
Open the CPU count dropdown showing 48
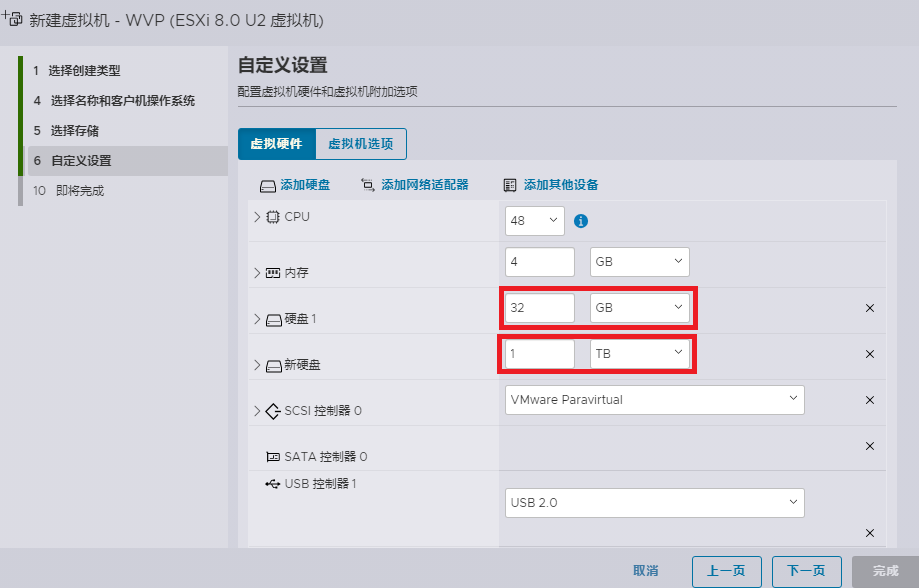pyautogui.click(x=535, y=221)
